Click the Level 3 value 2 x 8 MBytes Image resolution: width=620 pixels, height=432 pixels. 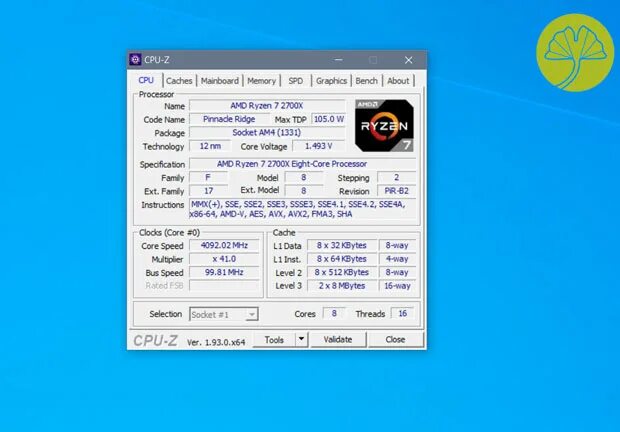[342, 285]
